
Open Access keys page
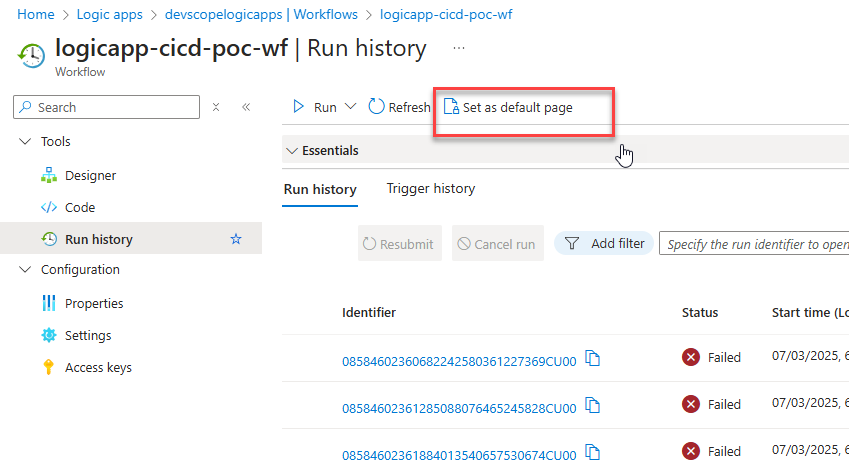(98, 368)
